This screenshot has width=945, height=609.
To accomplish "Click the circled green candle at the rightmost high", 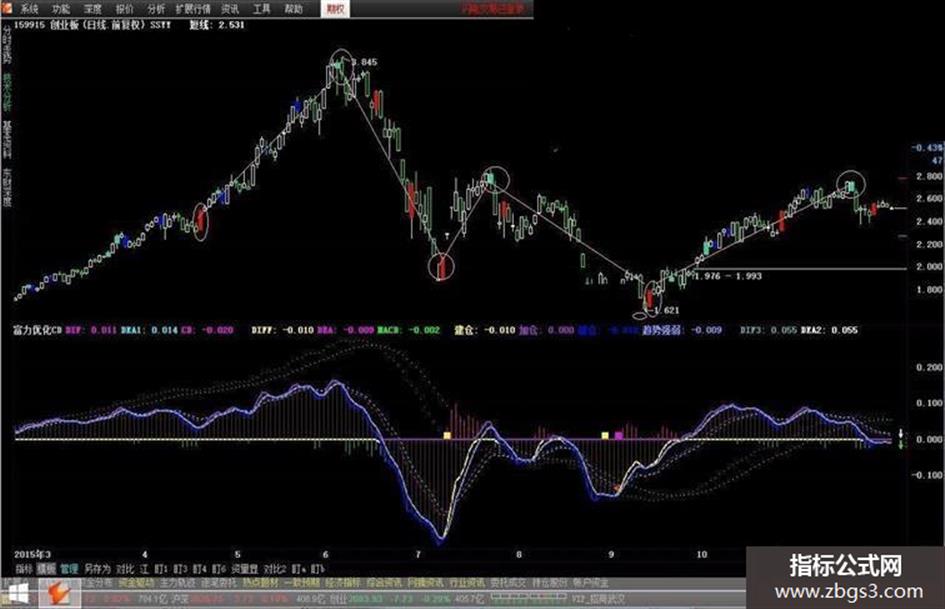I will coord(851,185).
